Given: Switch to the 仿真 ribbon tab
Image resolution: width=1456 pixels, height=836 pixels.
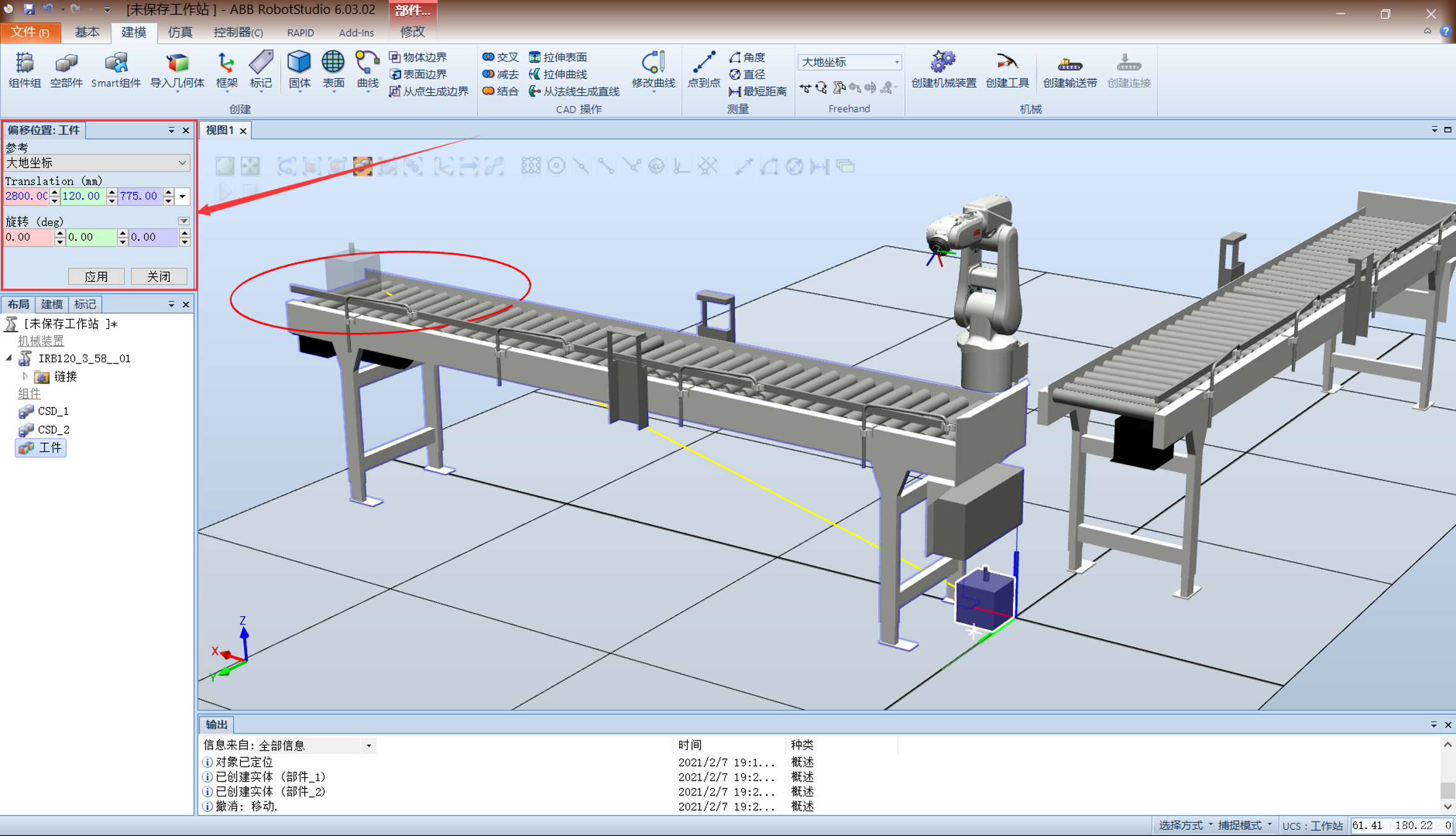Looking at the screenshot, I should click(x=180, y=32).
